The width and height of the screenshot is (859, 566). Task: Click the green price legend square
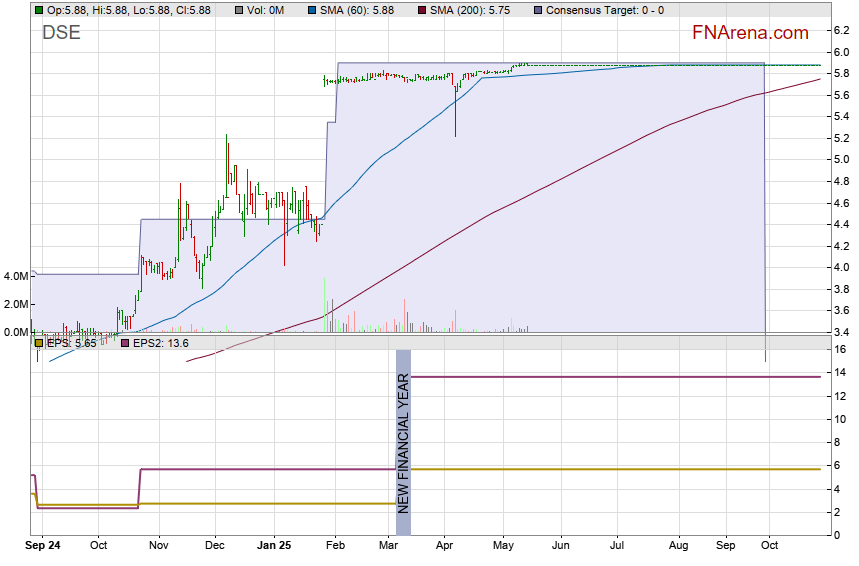(39, 10)
